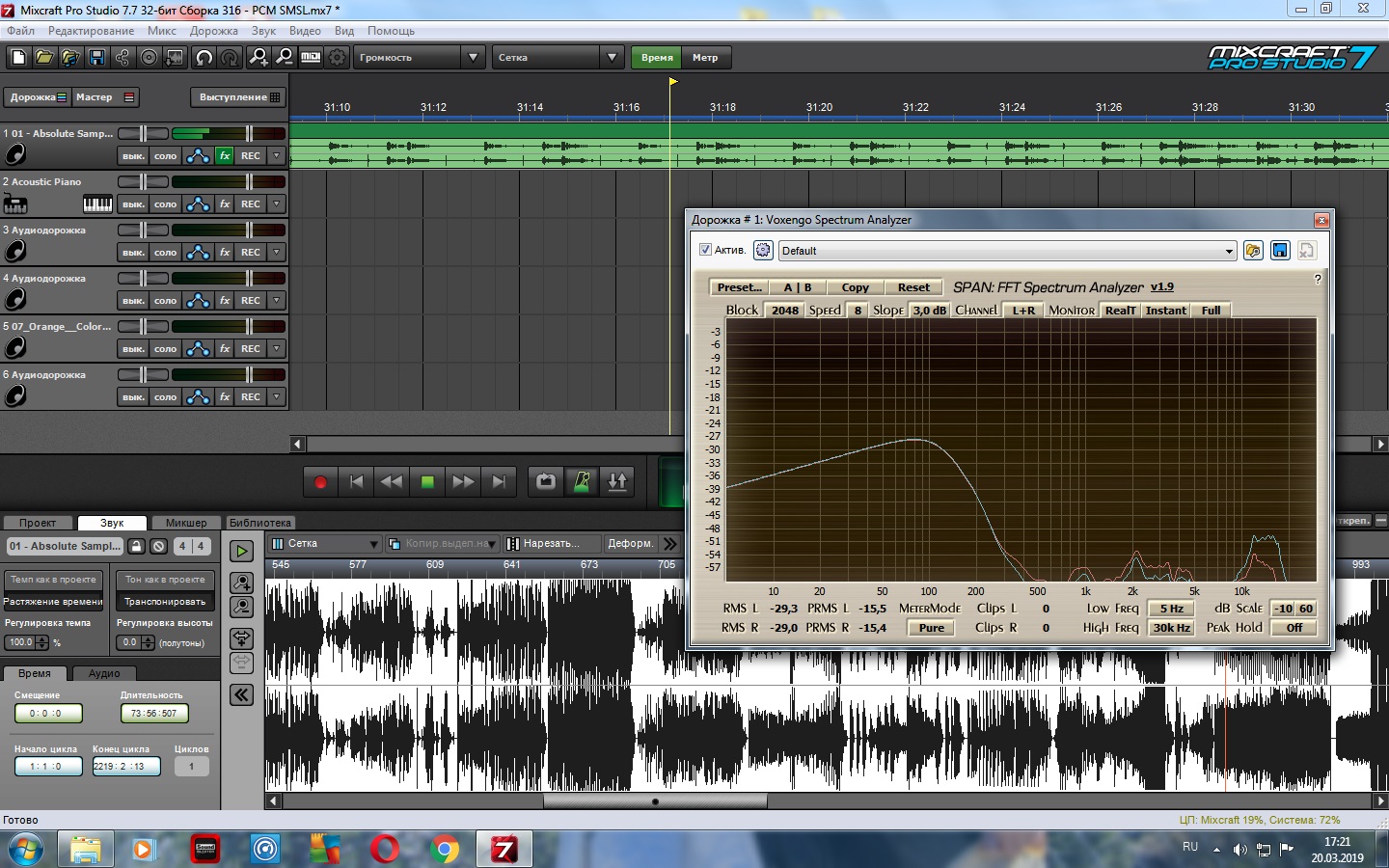This screenshot has width=1389, height=868.
Task: Toggle Instant mode in SPAN
Action: coord(1165,311)
